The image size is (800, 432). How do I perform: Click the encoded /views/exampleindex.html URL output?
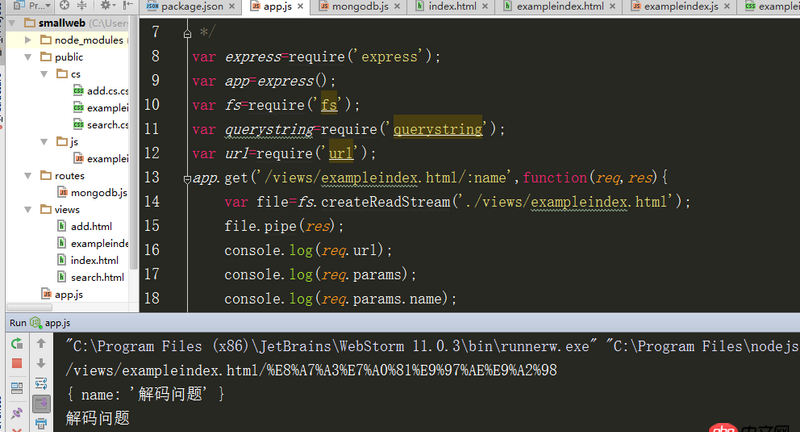311,370
